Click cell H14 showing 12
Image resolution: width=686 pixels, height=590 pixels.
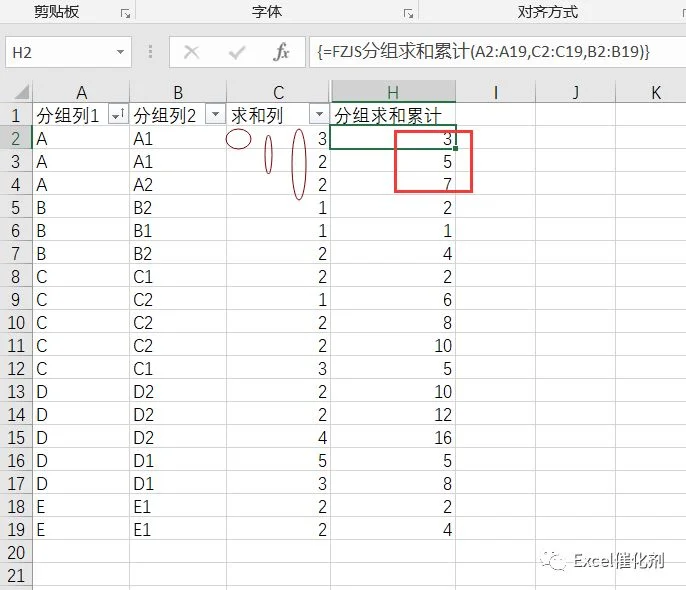click(x=393, y=415)
